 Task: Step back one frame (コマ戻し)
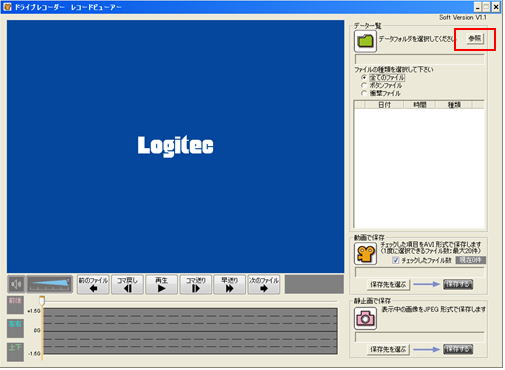point(127,284)
